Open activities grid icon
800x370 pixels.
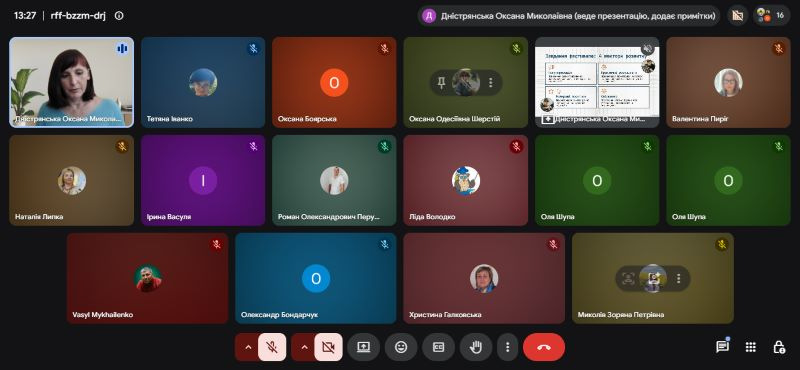point(751,347)
